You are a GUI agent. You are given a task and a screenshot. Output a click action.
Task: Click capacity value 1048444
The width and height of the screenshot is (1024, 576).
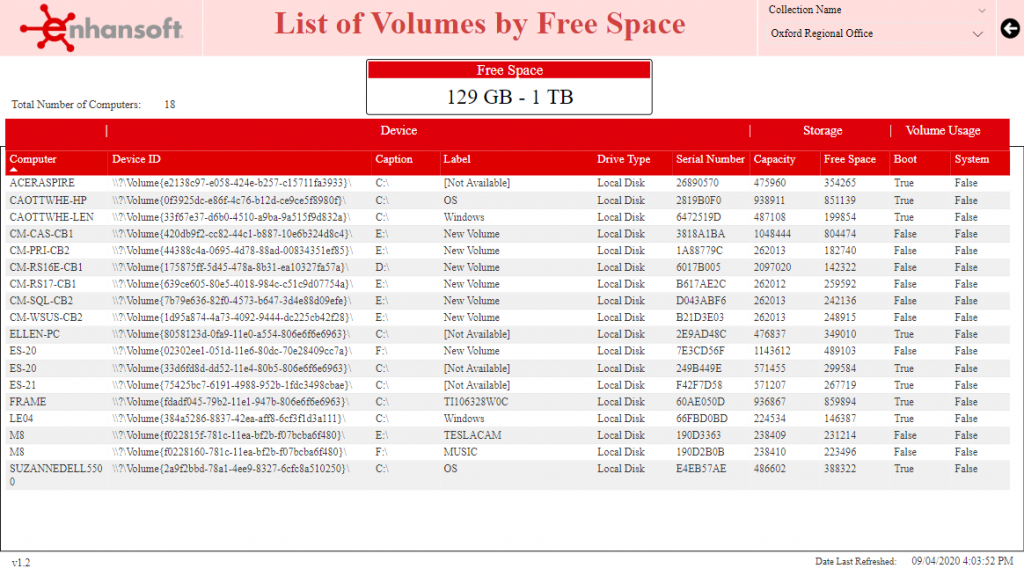coord(772,234)
